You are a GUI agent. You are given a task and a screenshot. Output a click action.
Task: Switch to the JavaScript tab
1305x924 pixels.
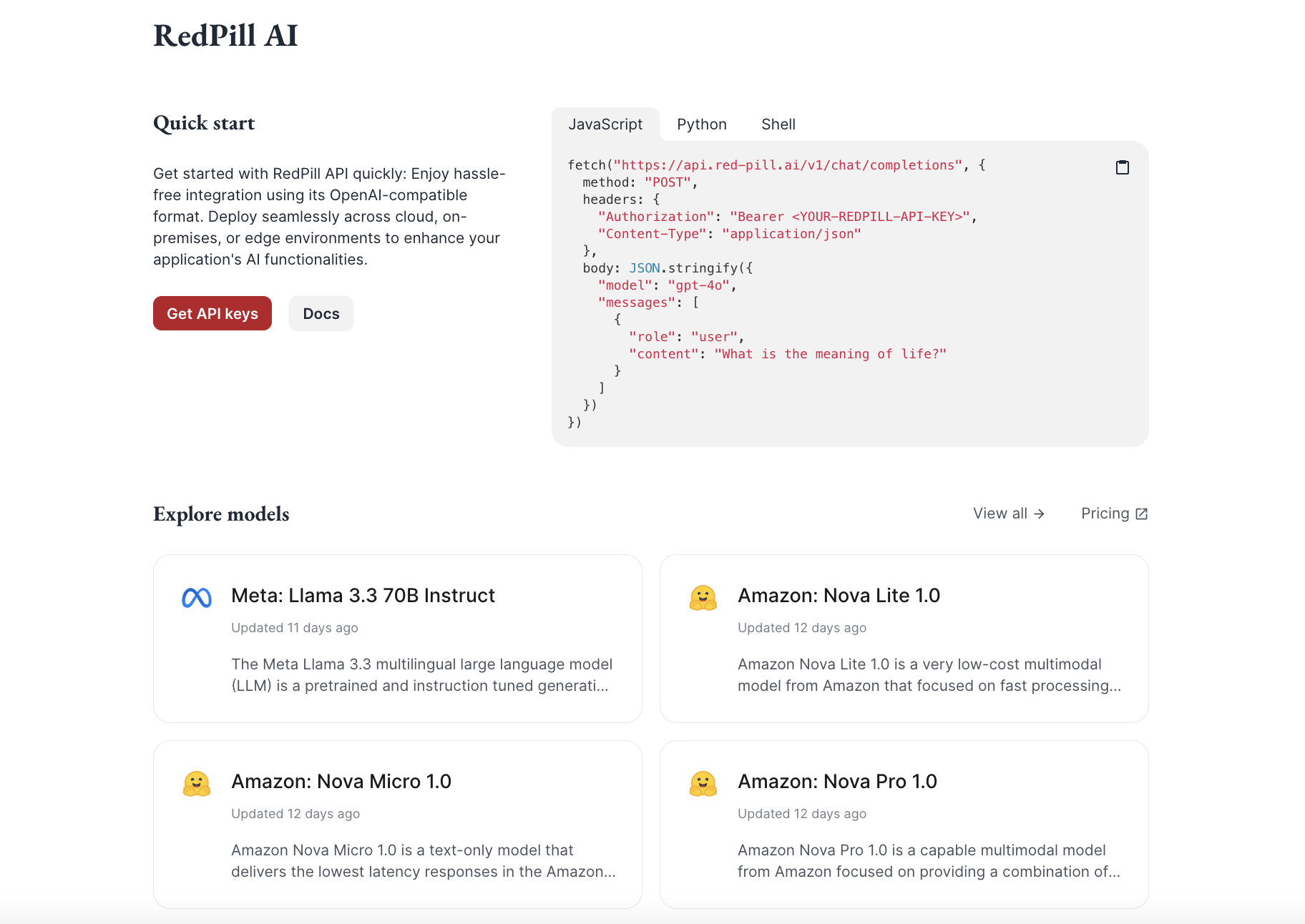(x=605, y=124)
